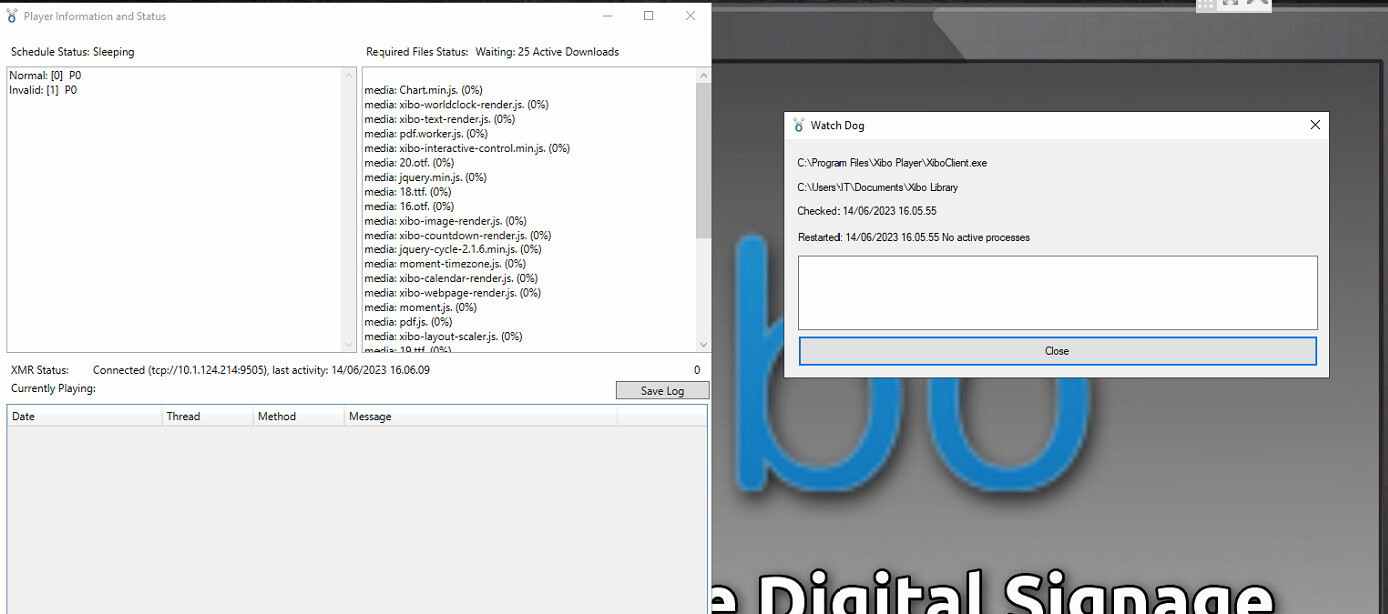Click 'media: 16.otf. (0%)' entry
This screenshot has height=614, width=1388.
pos(409,206)
